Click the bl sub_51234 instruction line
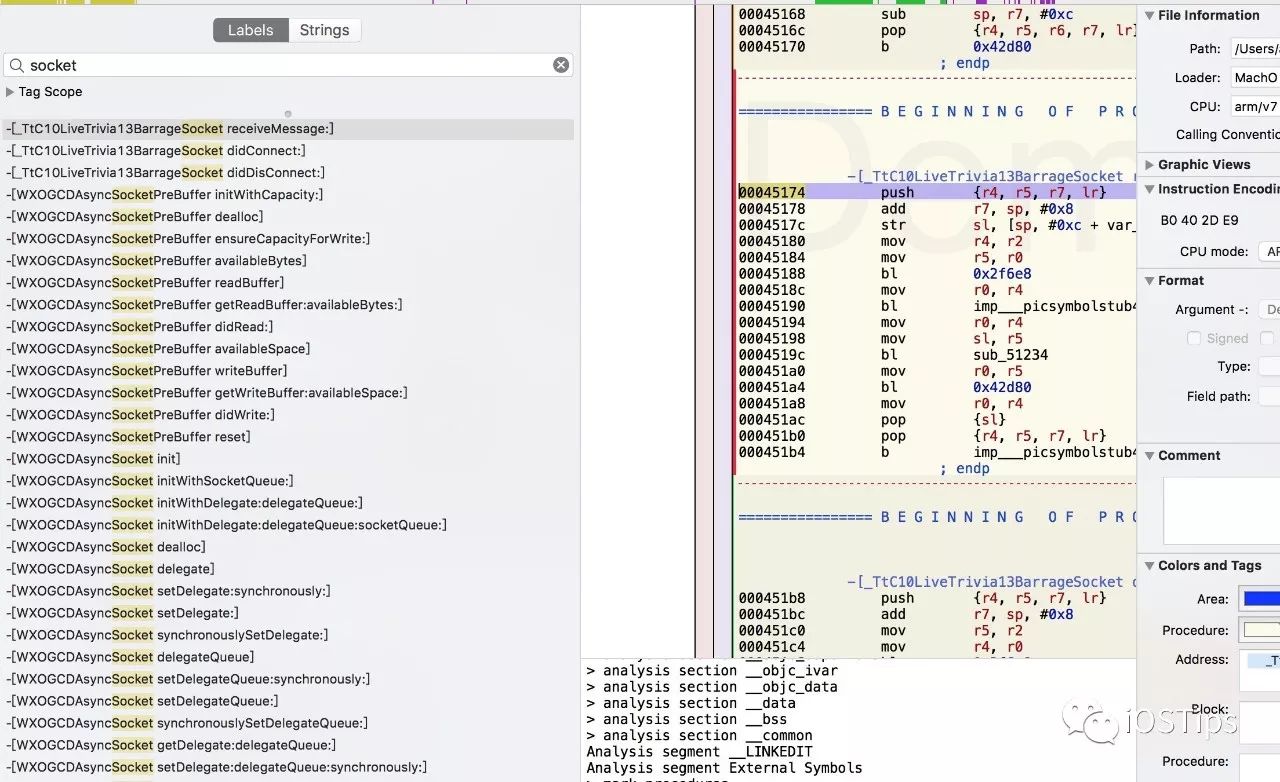1280x782 pixels. click(936, 355)
